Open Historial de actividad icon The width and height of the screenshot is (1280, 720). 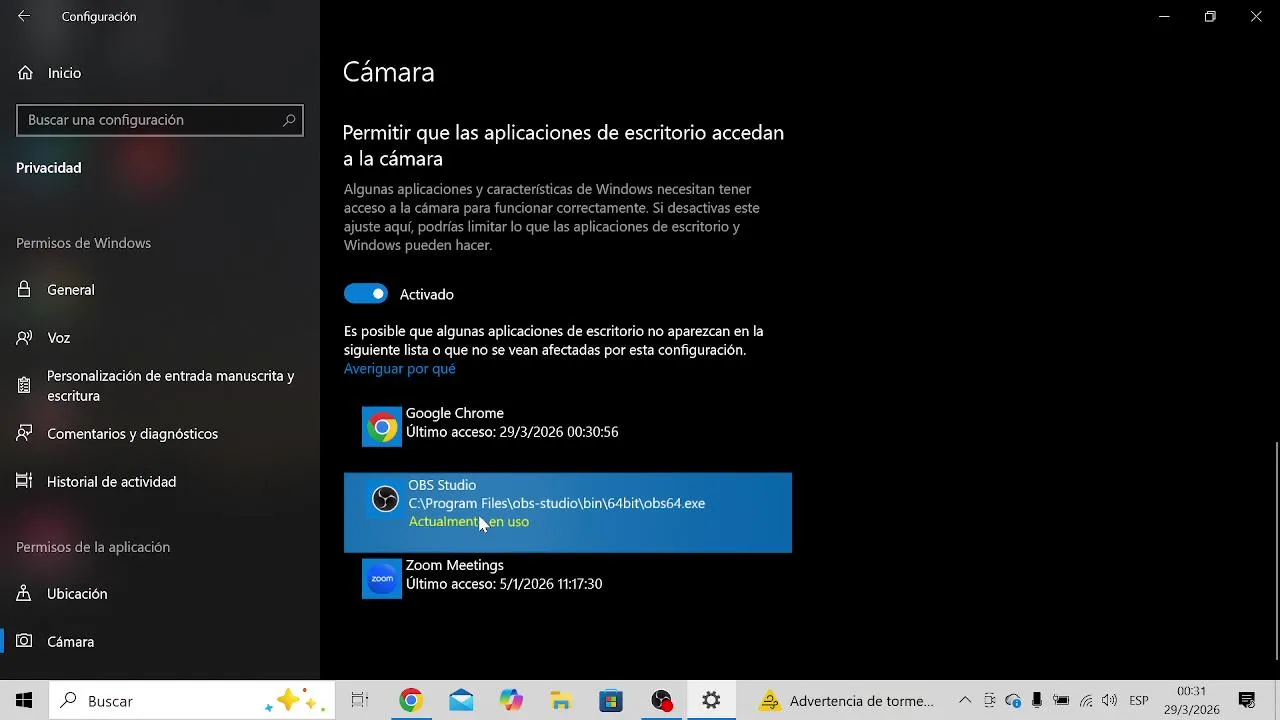(25, 482)
